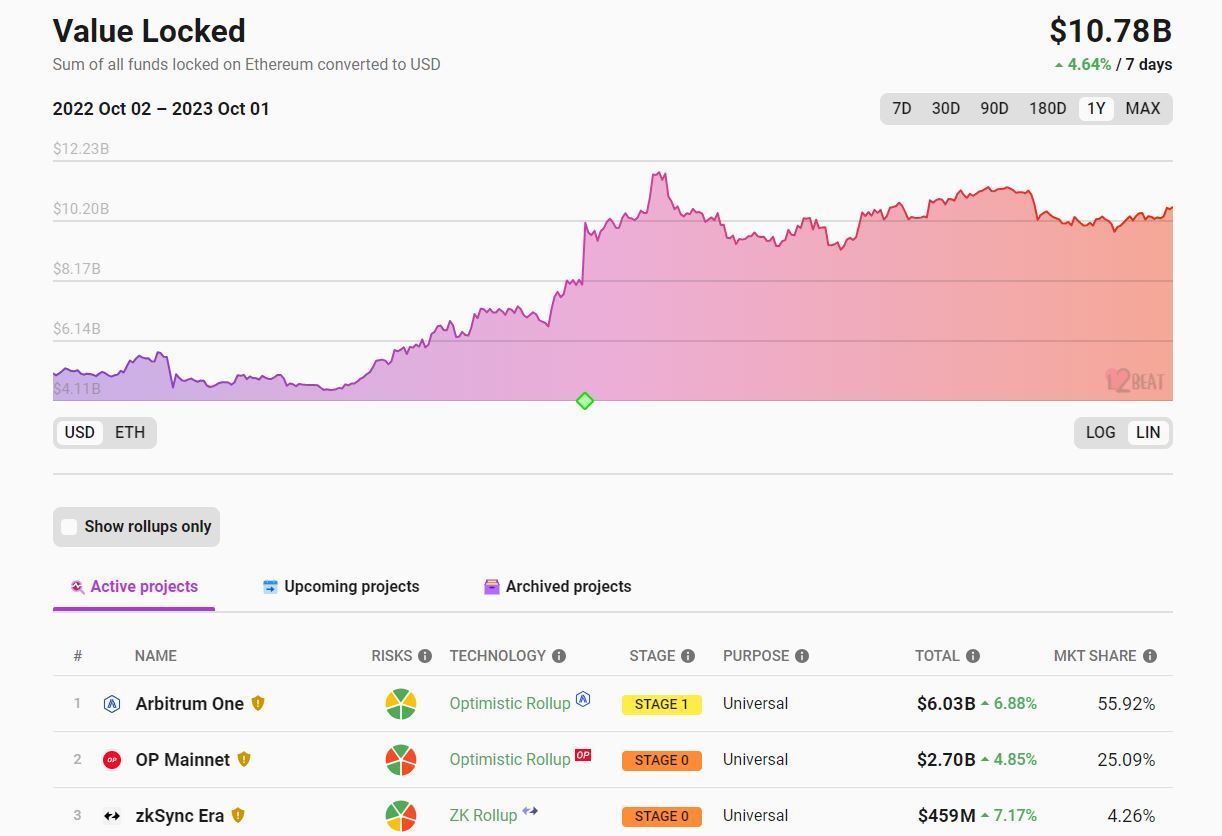Switch the chart scale to LOG
1222x836 pixels.
[1100, 433]
